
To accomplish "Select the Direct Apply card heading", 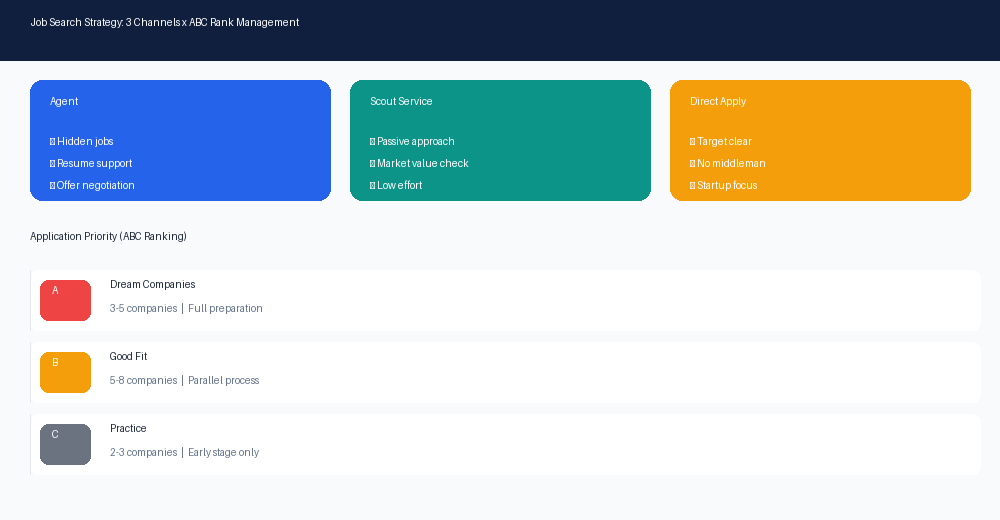I will 718,101.
